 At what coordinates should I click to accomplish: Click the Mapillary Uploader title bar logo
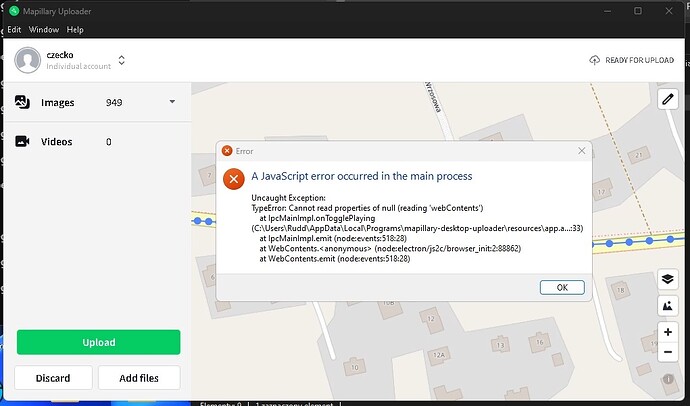pyautogui.click(x=14, y=11)
